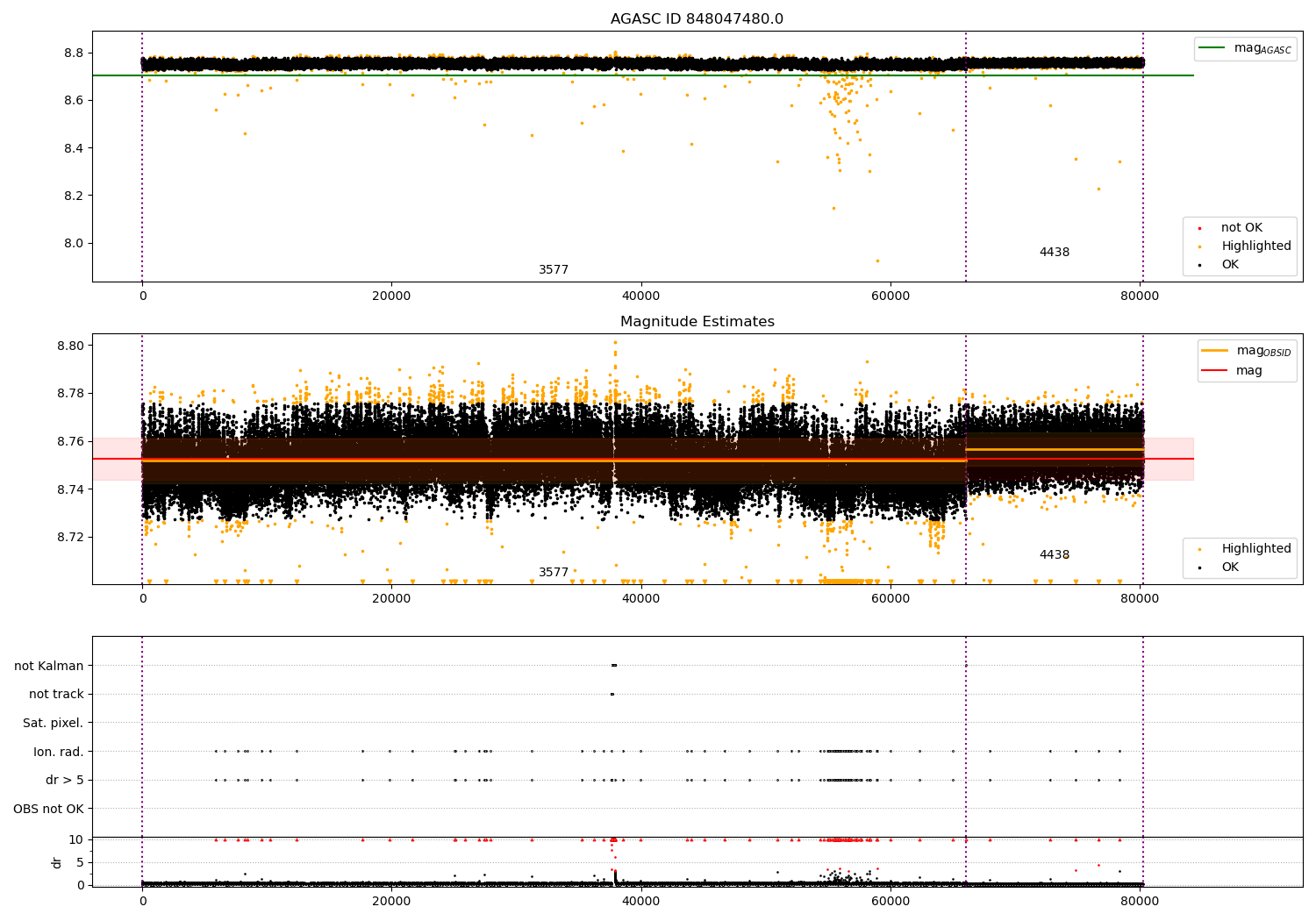1316x921 pixels.
Task: Click the 20000 x-tick under the top plot
Action: [391, 296]
